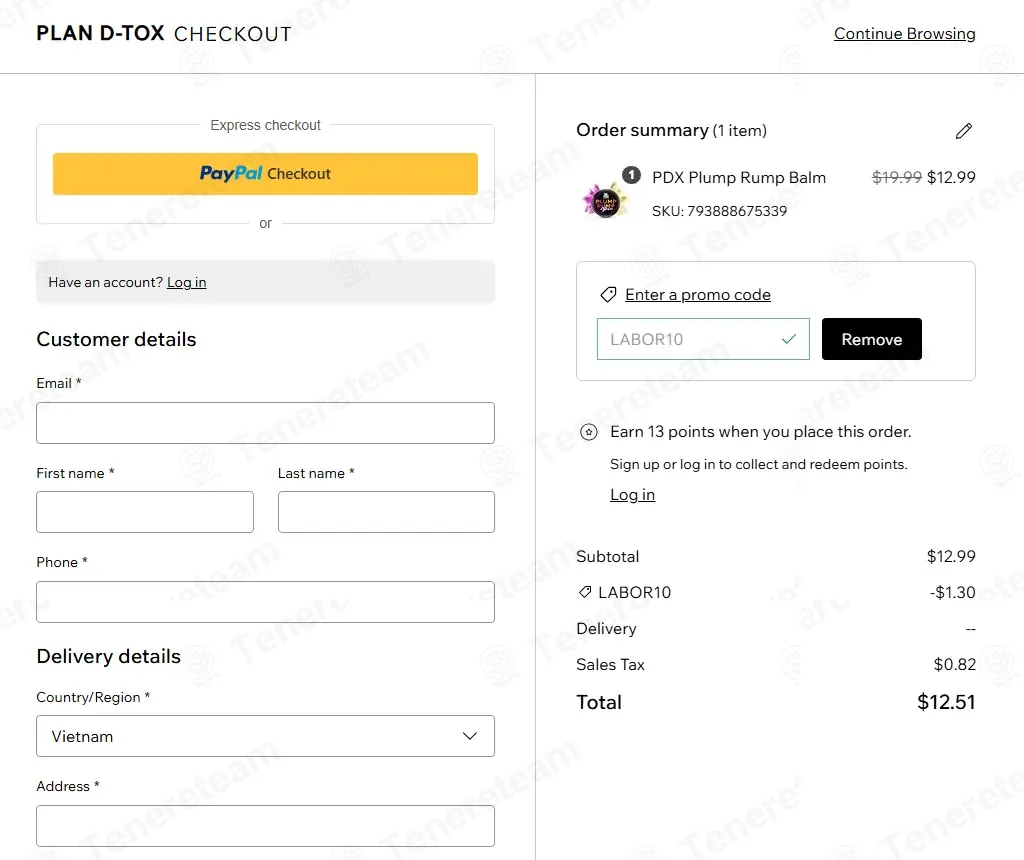
Task: Focus the Last name input field
Action: click(x=386, y=512)
